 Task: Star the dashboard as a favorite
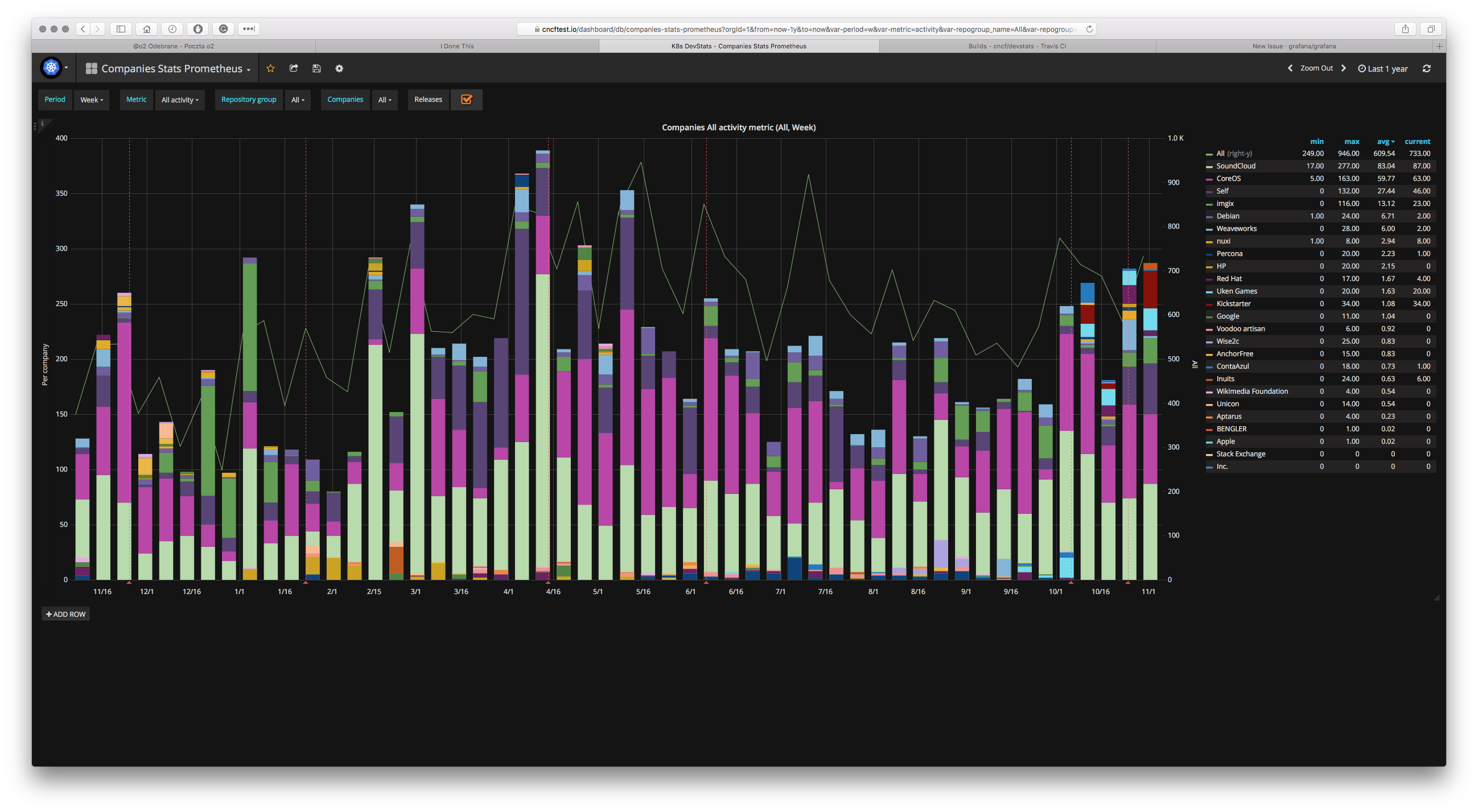[270, 68]
